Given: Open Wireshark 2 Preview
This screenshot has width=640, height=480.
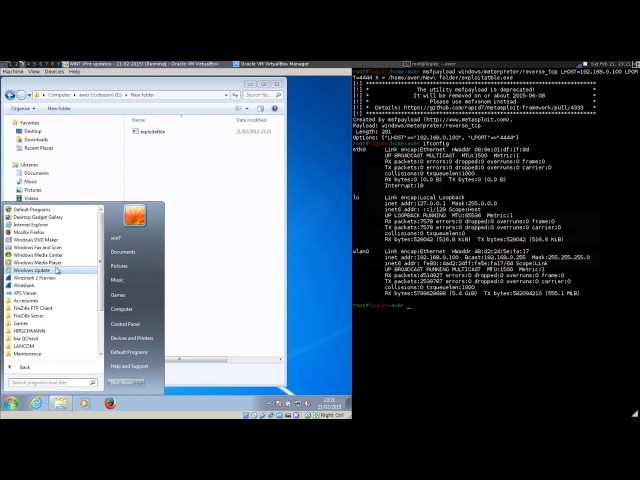Looking at the screenshot, I should click(x=34, y=278).
